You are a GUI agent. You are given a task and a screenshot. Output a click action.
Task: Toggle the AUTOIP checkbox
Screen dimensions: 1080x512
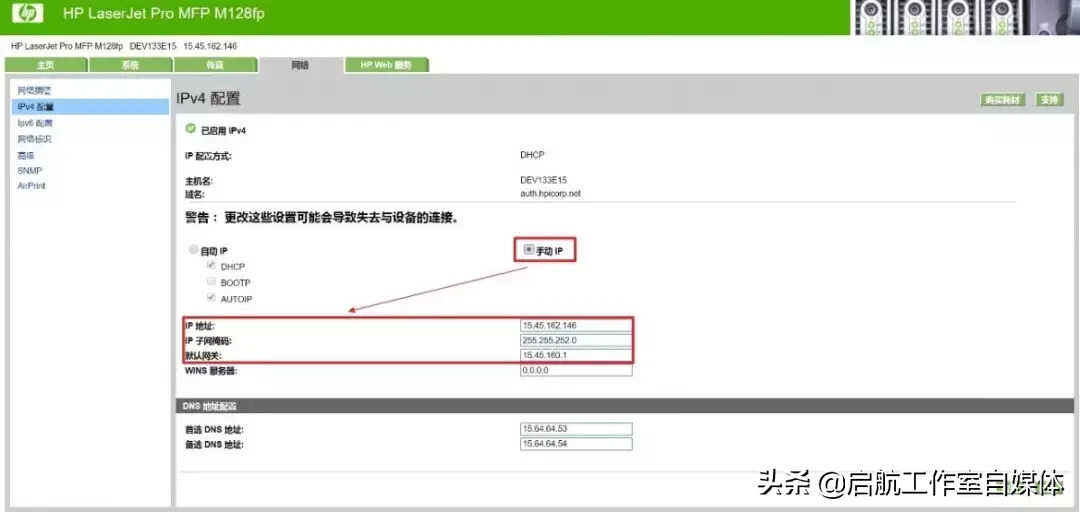pos(211,298)
